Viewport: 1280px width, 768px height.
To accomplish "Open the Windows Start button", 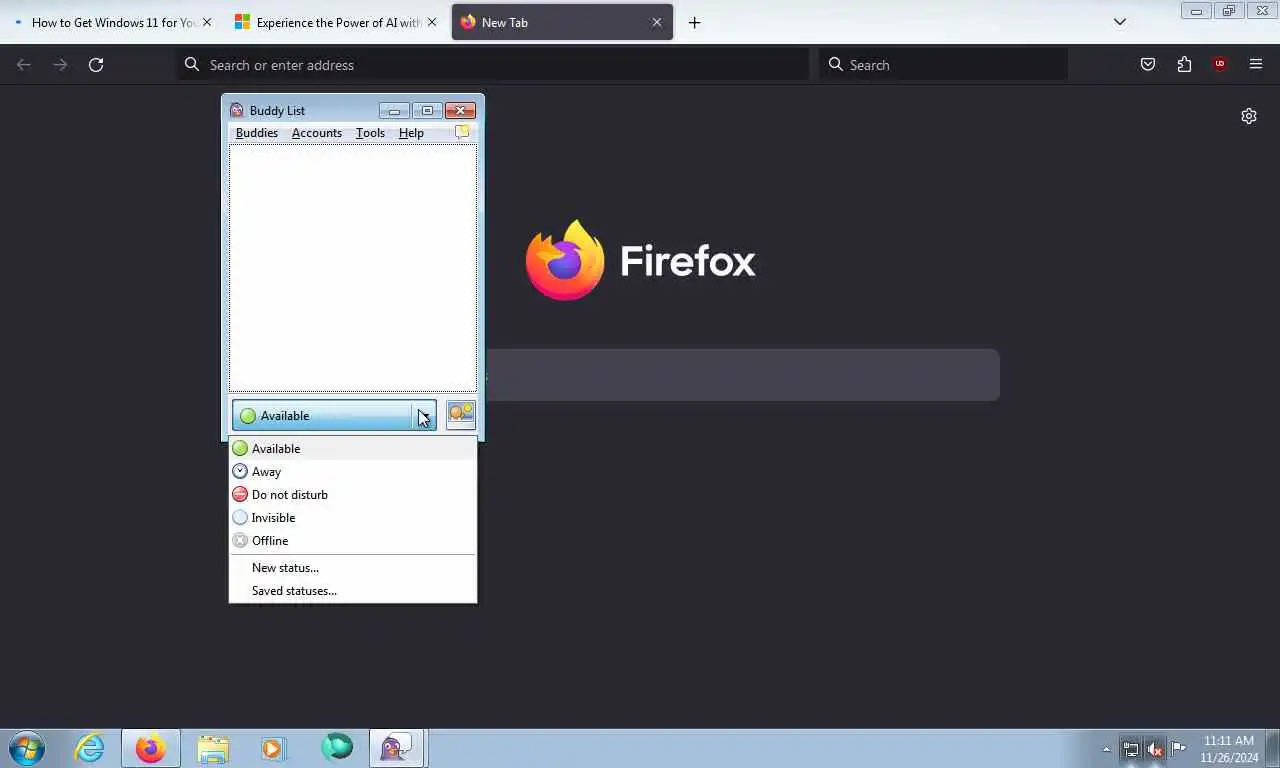I will [27, 748].
